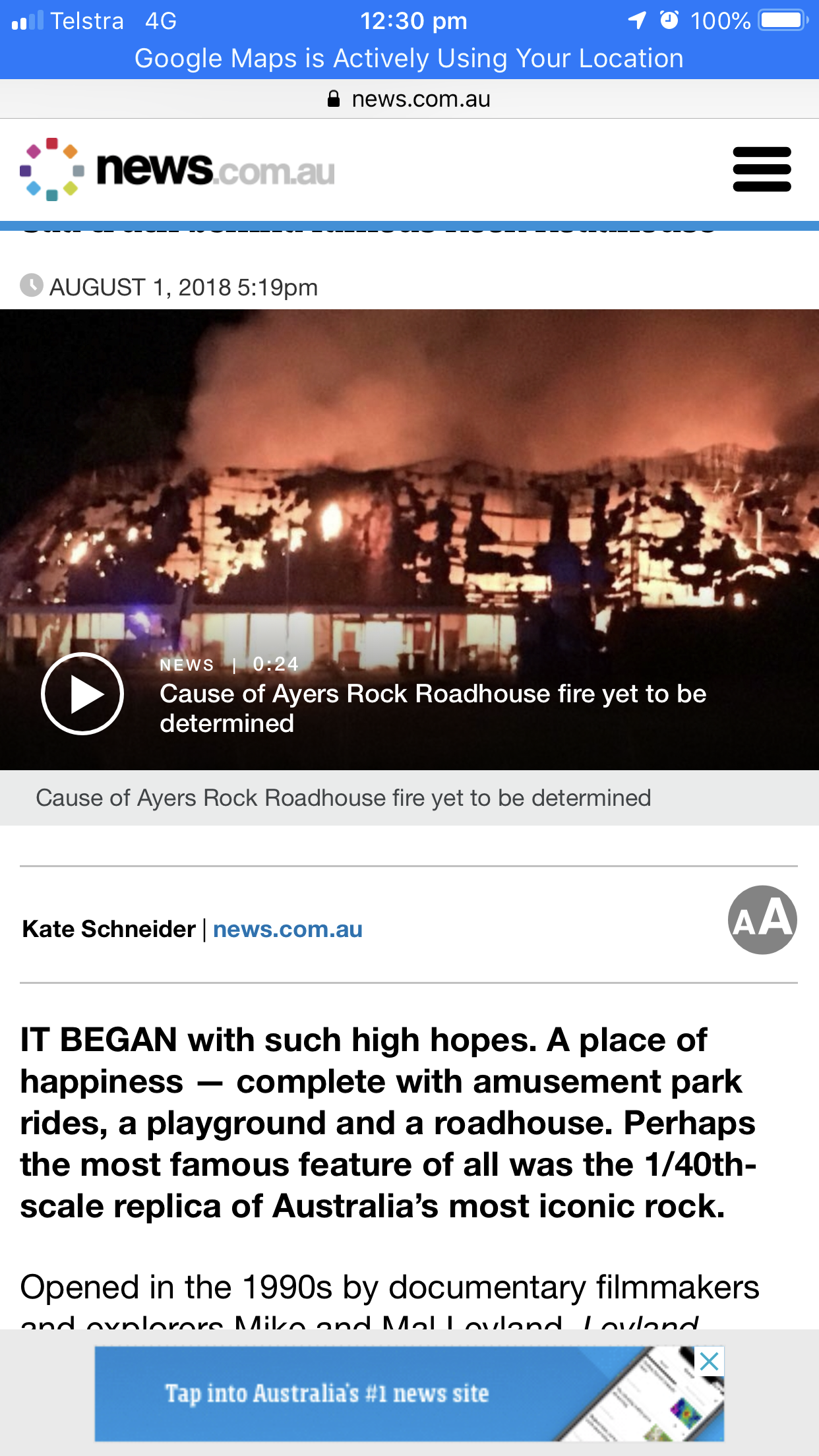Tap the news.com.au colorful dots logo
Image resolution: width=819 pixels, height=1456 pixels.
tap(52, 169)
